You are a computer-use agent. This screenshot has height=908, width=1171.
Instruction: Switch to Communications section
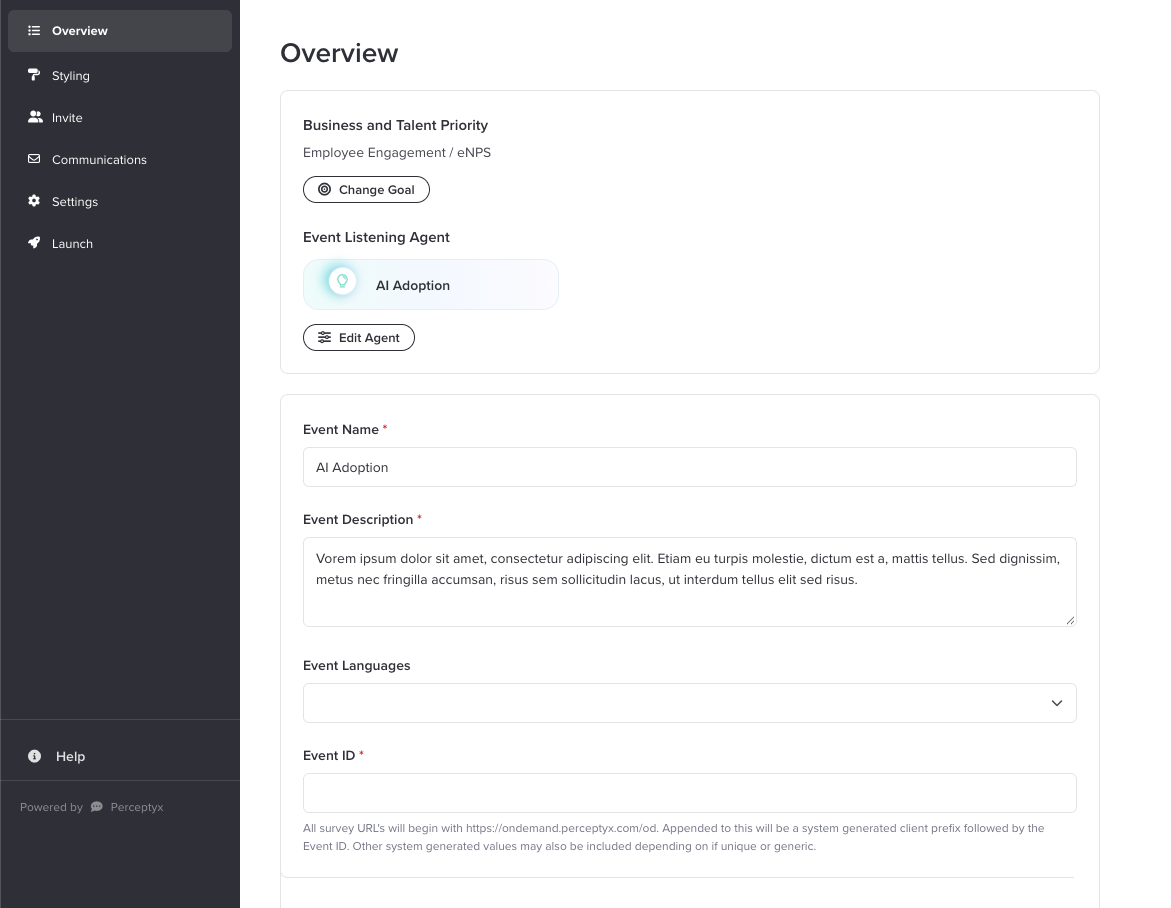click(x=119, y=159)
